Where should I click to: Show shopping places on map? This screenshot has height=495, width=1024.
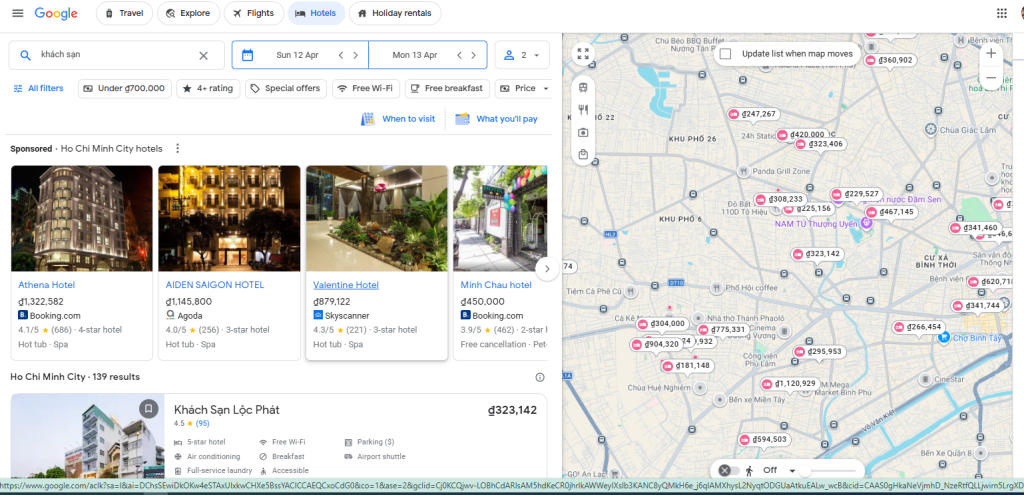(583, 155)
